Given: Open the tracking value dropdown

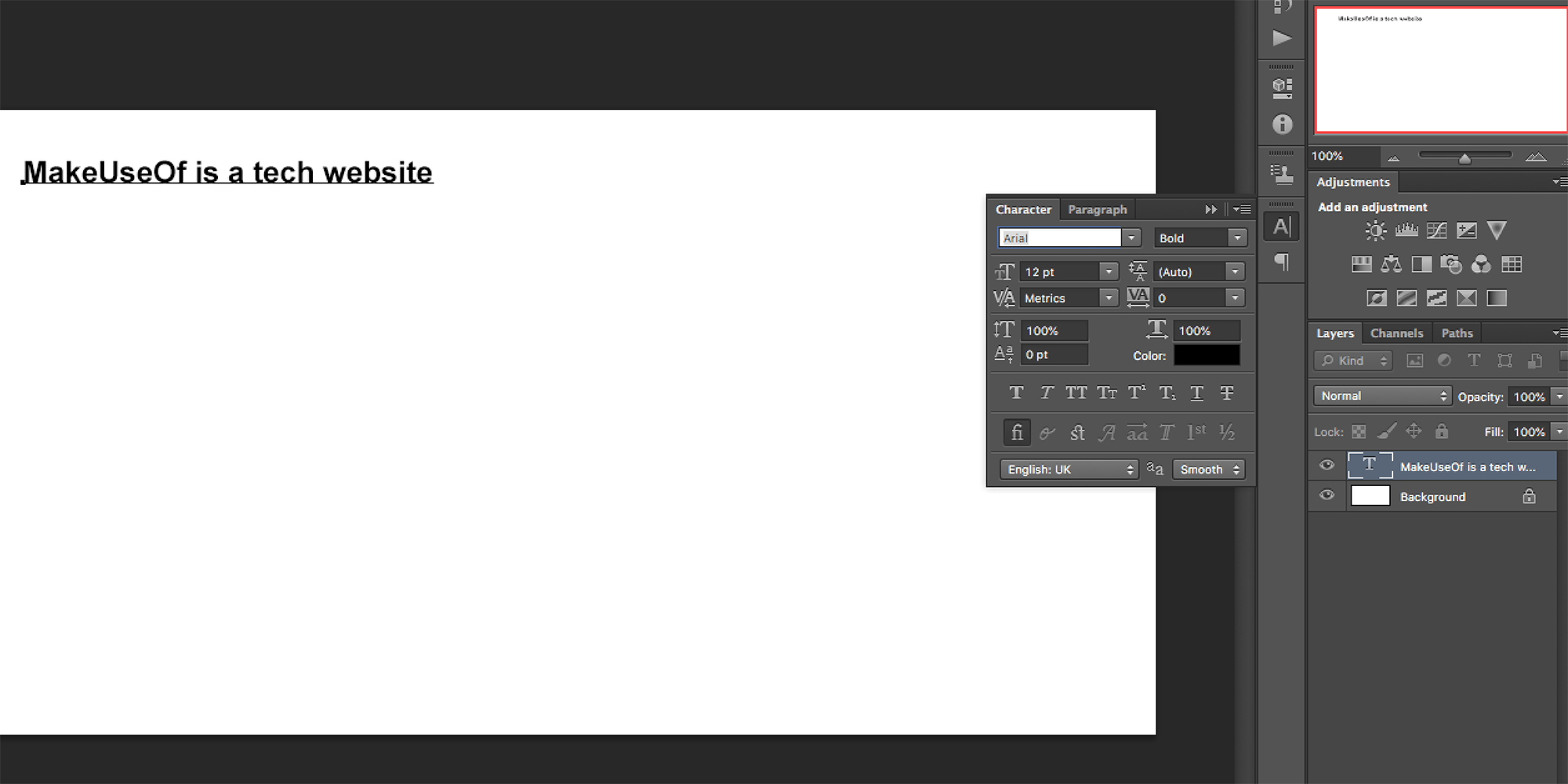Looking at the screenshot, I should [1235, 298].
